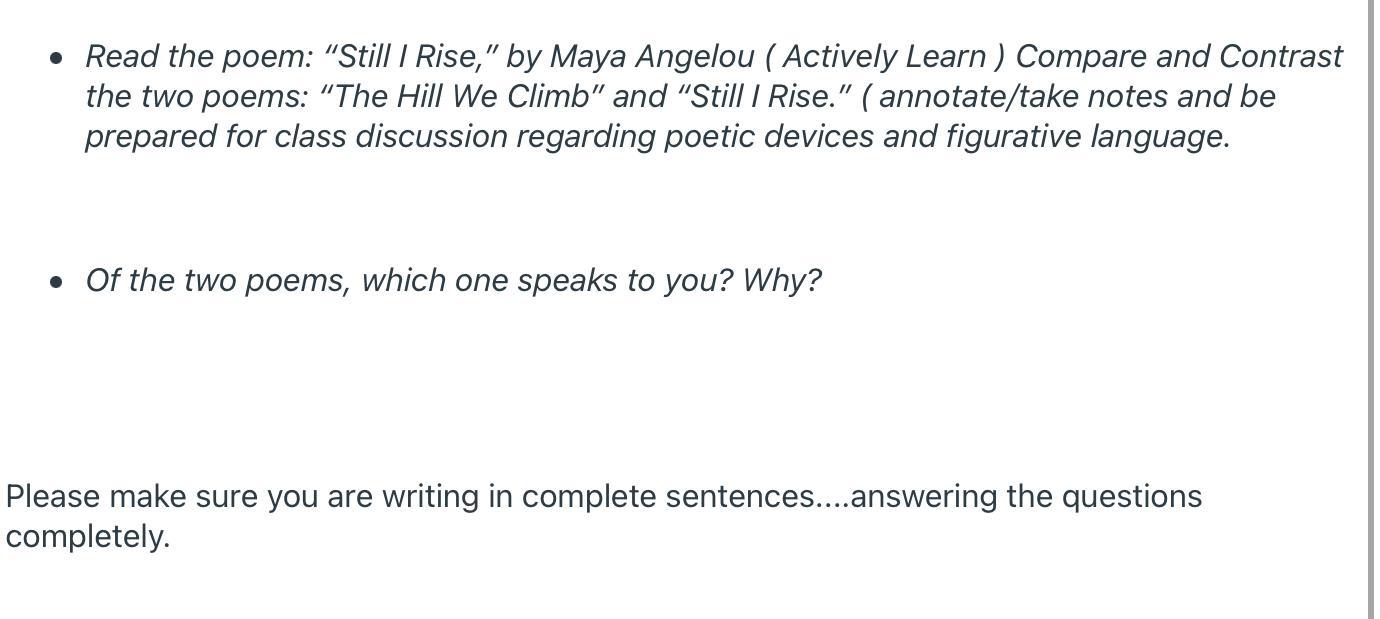Click the phrase "annotate/take notes"
The image size is (1380, 619).
point(1022,97)
